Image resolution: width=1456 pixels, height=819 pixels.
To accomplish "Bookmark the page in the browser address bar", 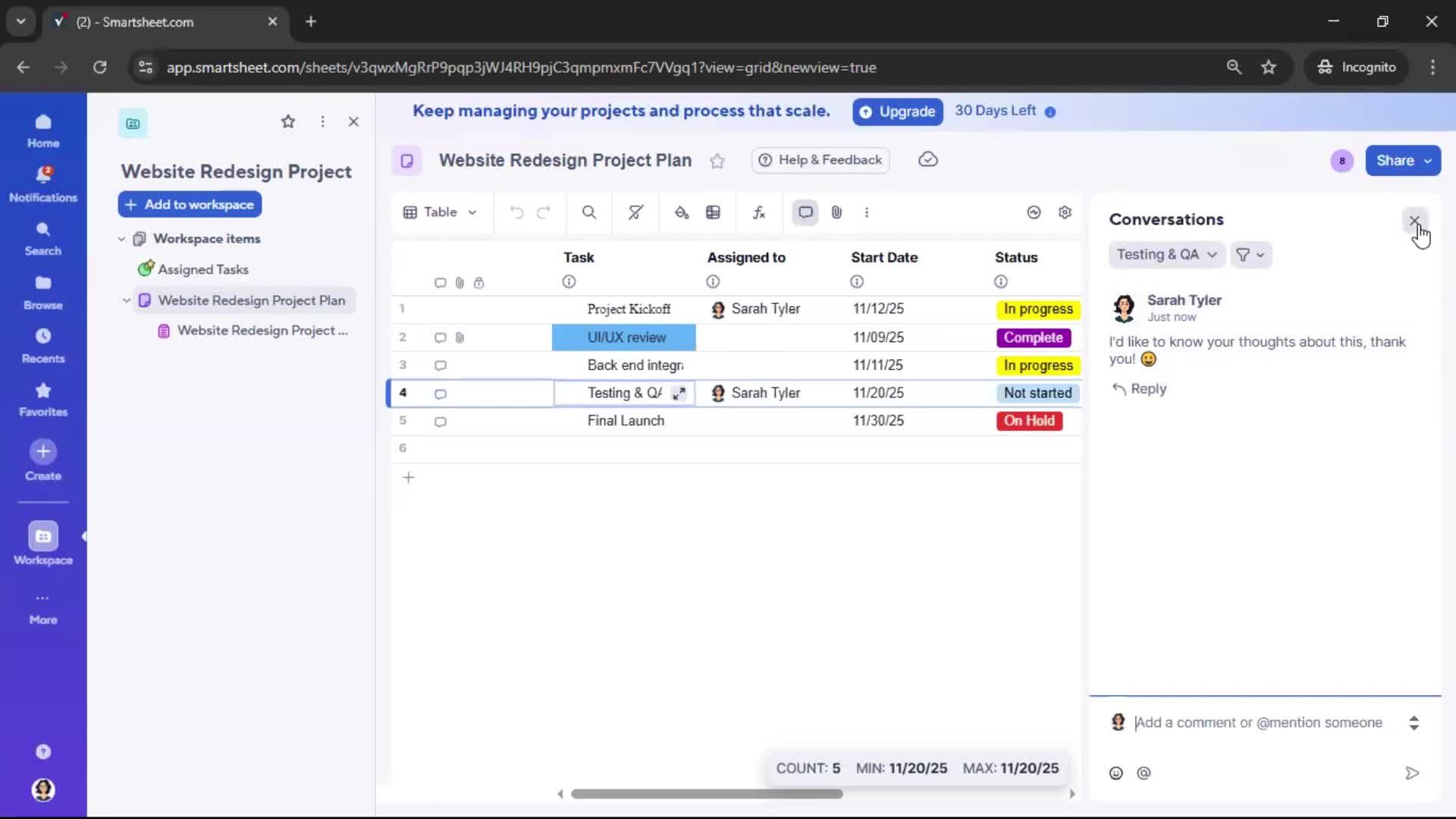I will [x=1269, y=67].
